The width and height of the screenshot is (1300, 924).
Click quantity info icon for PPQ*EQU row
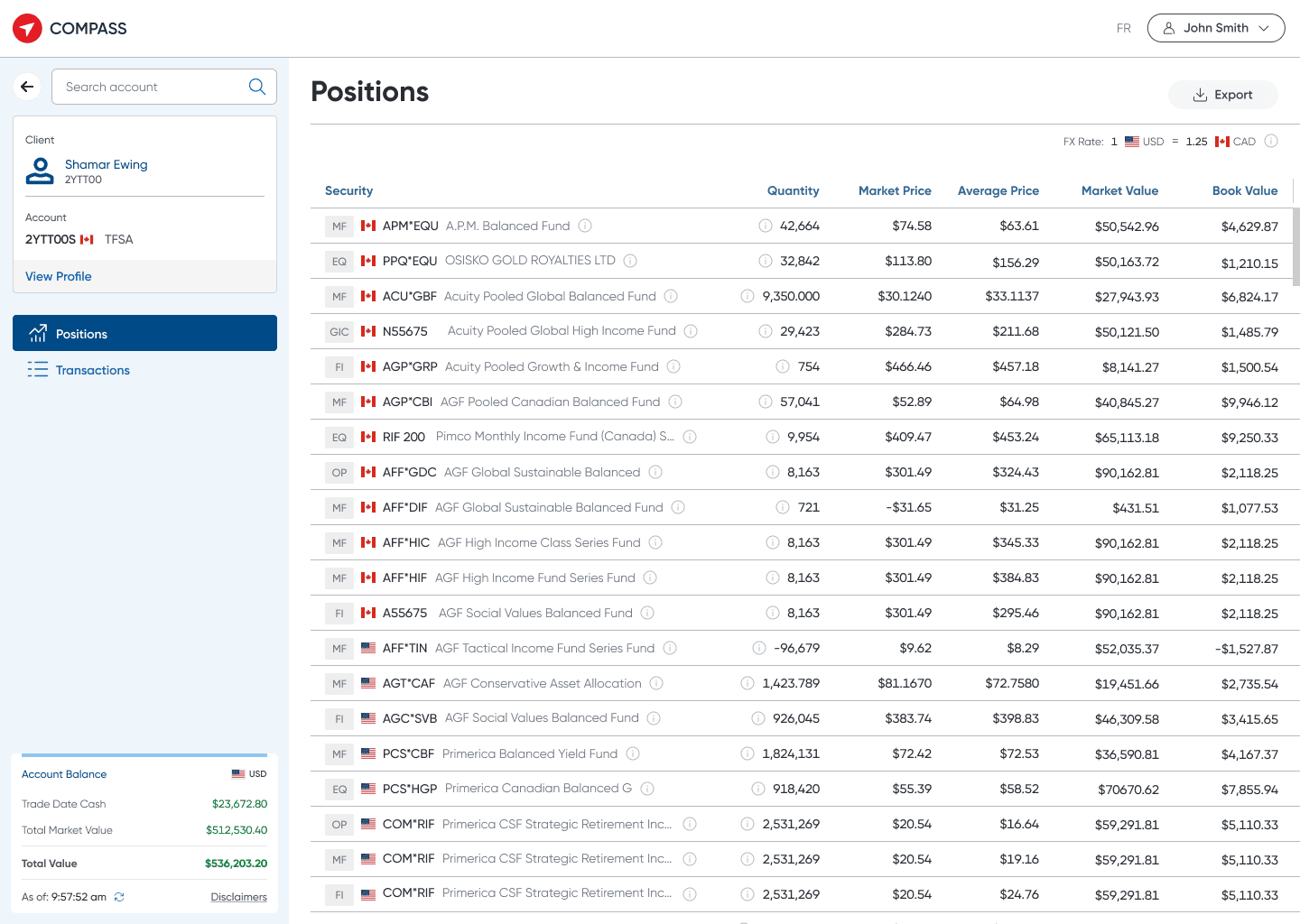pyautogui.click(x=766, y=261)
